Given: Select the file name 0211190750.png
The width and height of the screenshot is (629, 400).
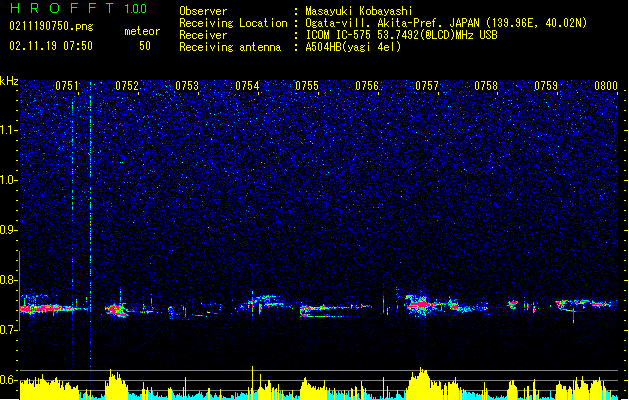Looking at the screenshot, I should click(x=51, y=26).
